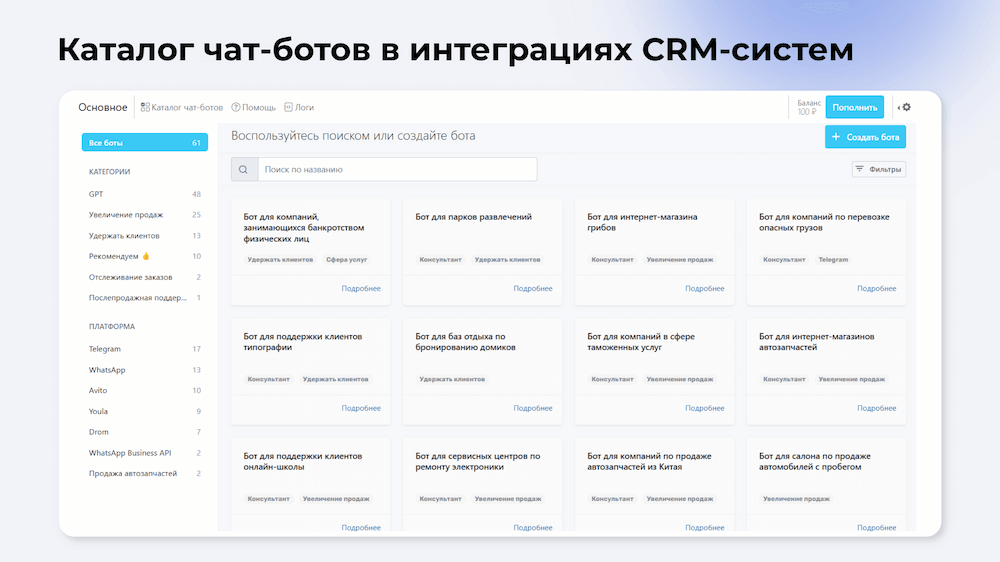Click the logs icon
Image resolution: width=1000 pixels, height=562 pixels.
click(288, 107)
